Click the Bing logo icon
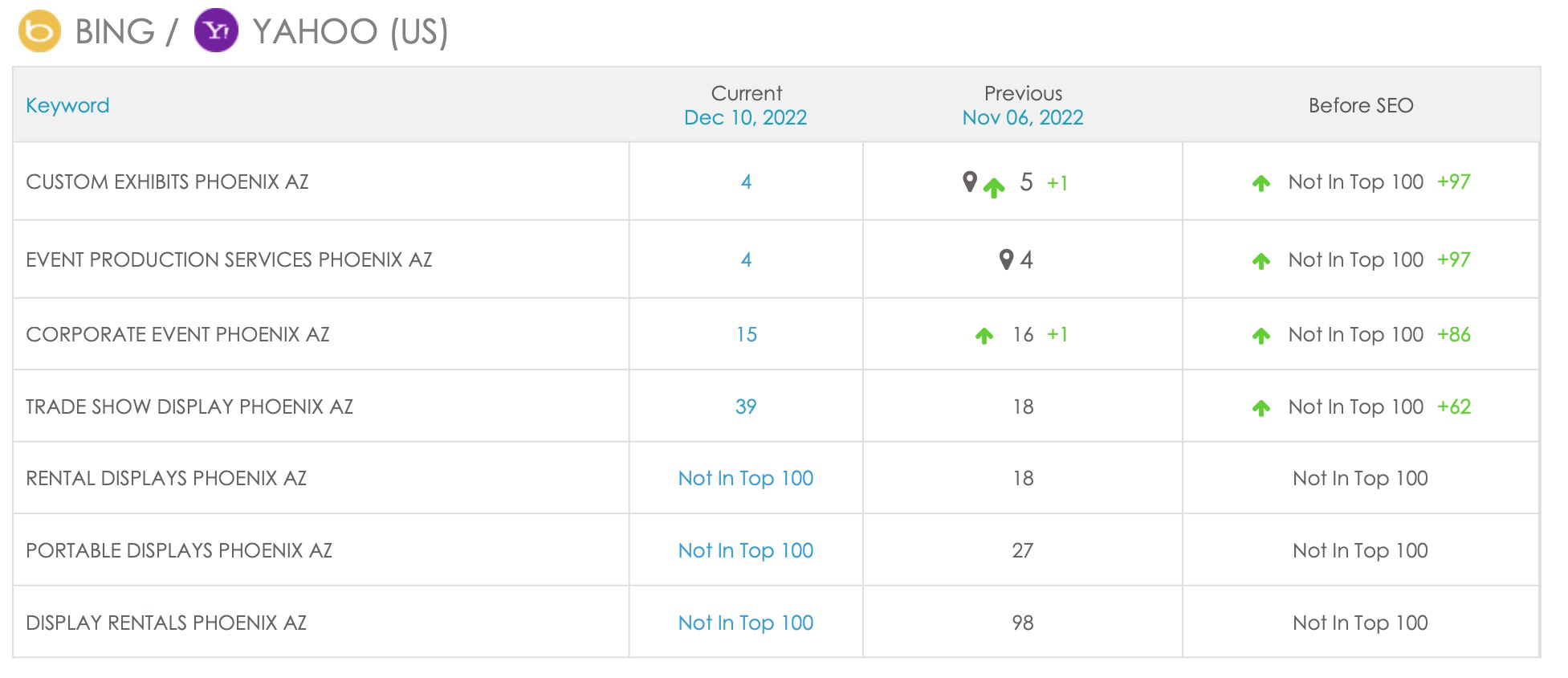The width and height of the screenshot is (1568, 678). point(39,31)
